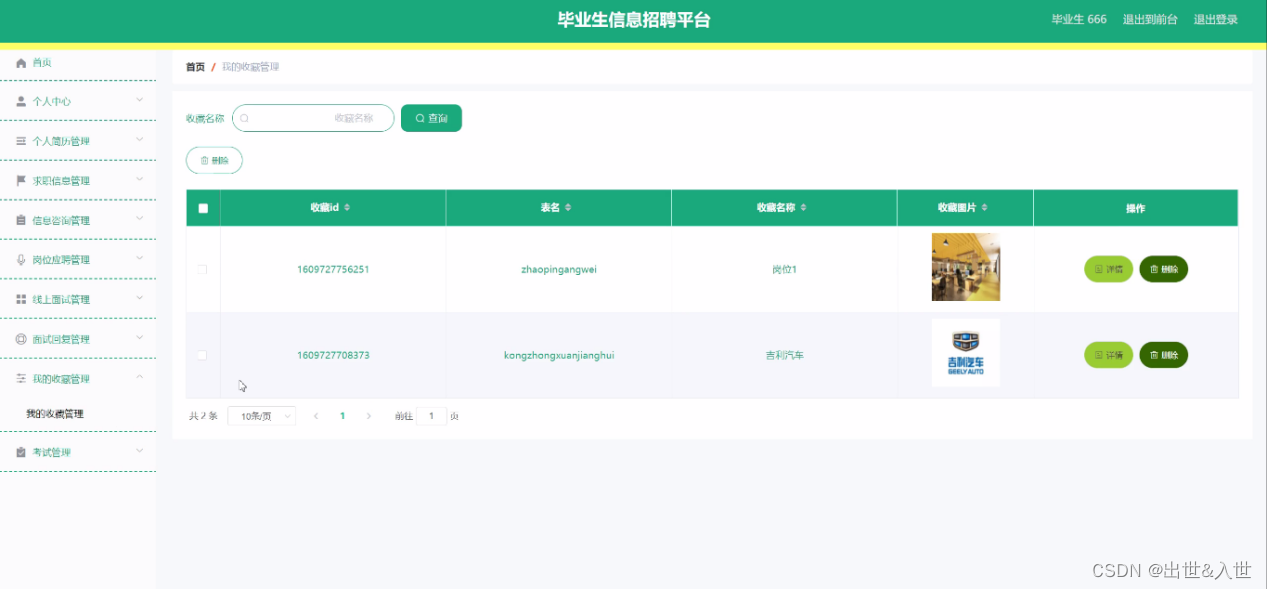
Task: Open the 岗位1 office thumbnail image
Action: [965, 267]
